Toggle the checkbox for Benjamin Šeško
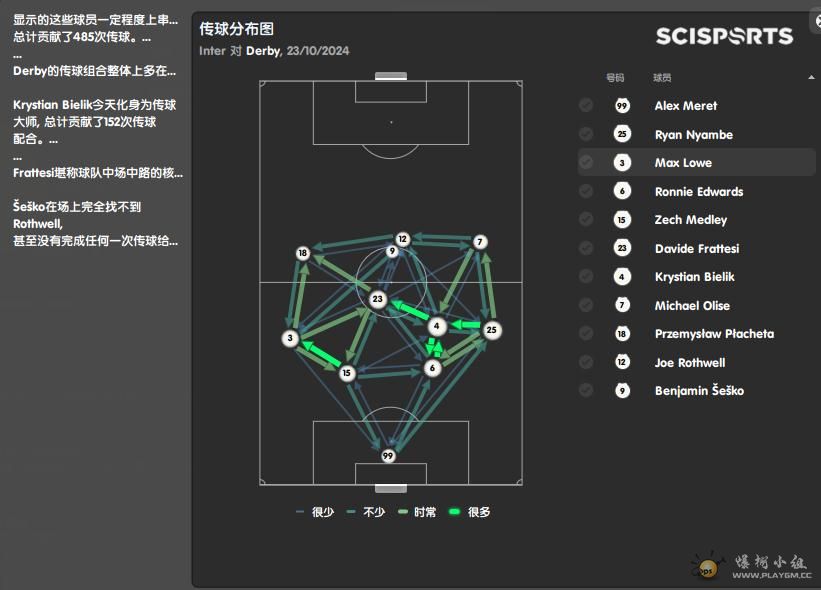The image size is (821, 590). click(x=586, y=391)
